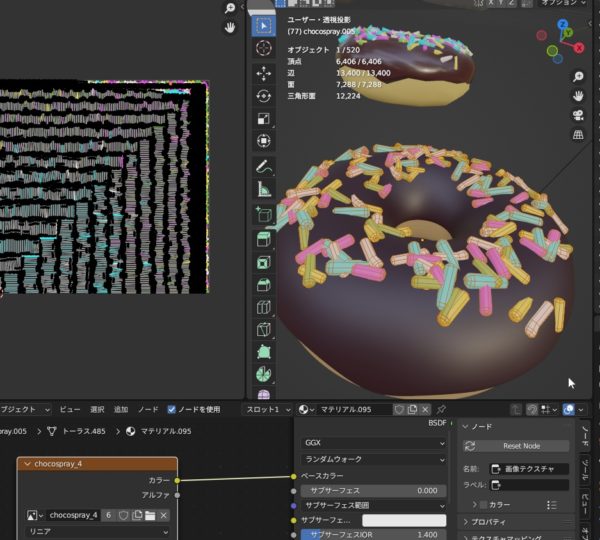Toggle fake user shield for マテリアル.095
The image size is (600, 540).
398,409
